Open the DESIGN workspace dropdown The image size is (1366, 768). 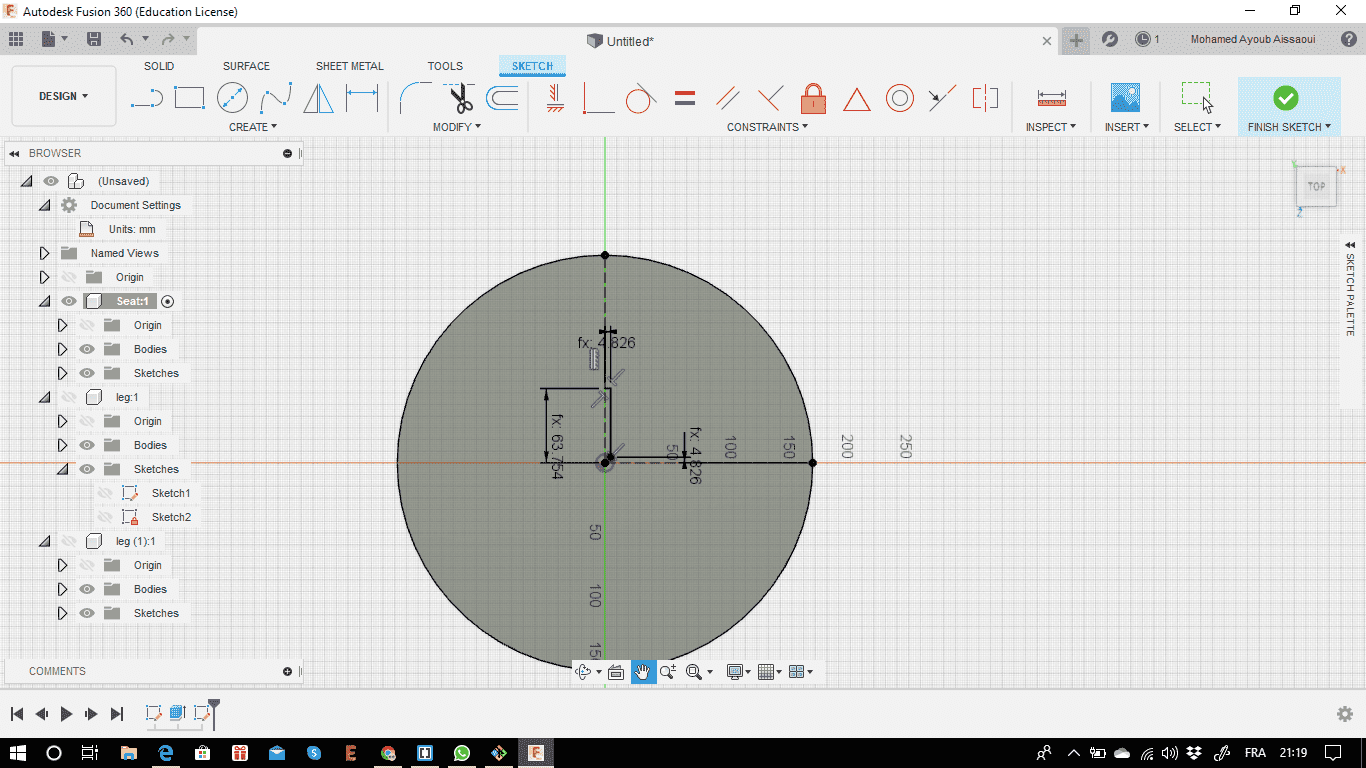(63, 96)
